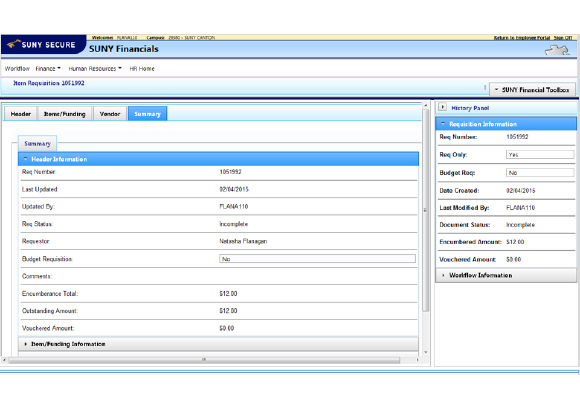Click the Req Only Yes field
580x410 pixels.
tap(540, 155)
